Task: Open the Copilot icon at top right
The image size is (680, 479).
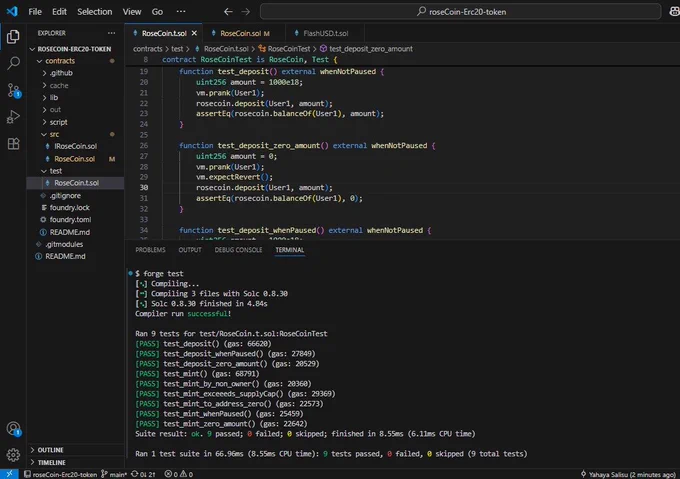Action: [x=674, y=12]
